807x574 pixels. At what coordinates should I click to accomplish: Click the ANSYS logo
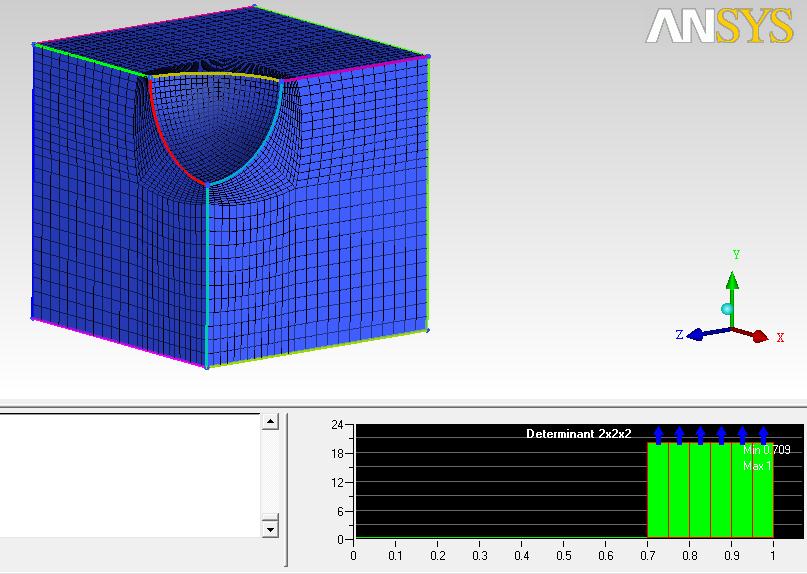(718, 27)
